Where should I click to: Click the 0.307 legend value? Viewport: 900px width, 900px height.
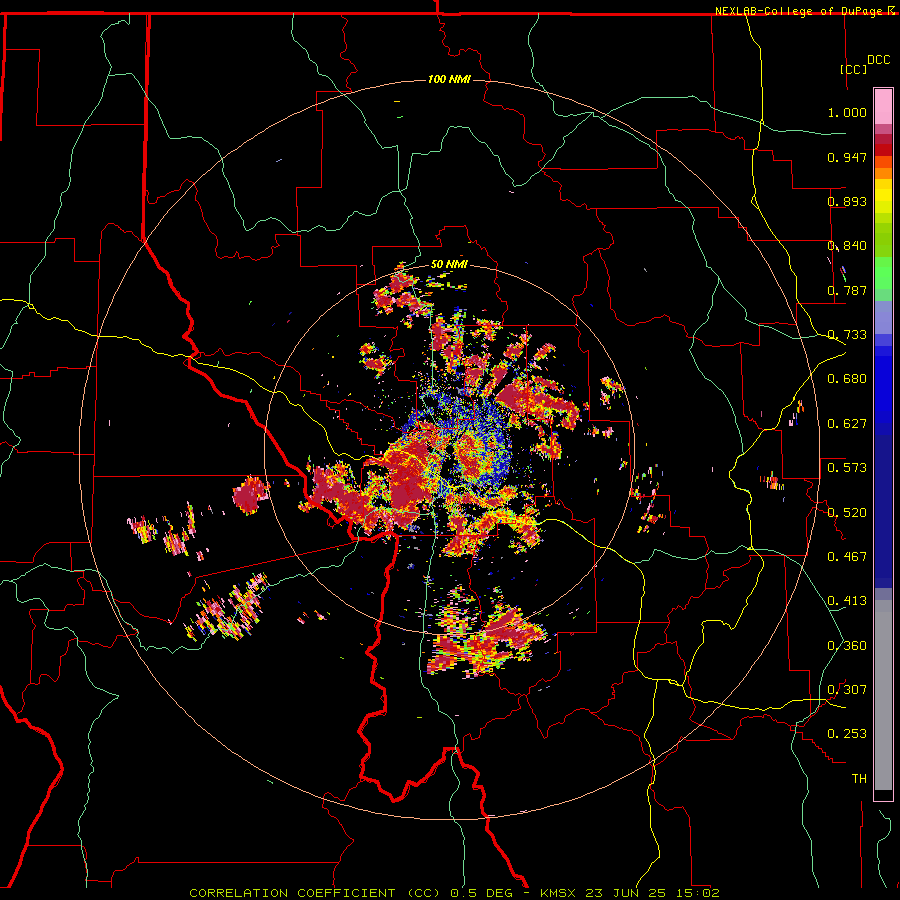tap(847, 689)
